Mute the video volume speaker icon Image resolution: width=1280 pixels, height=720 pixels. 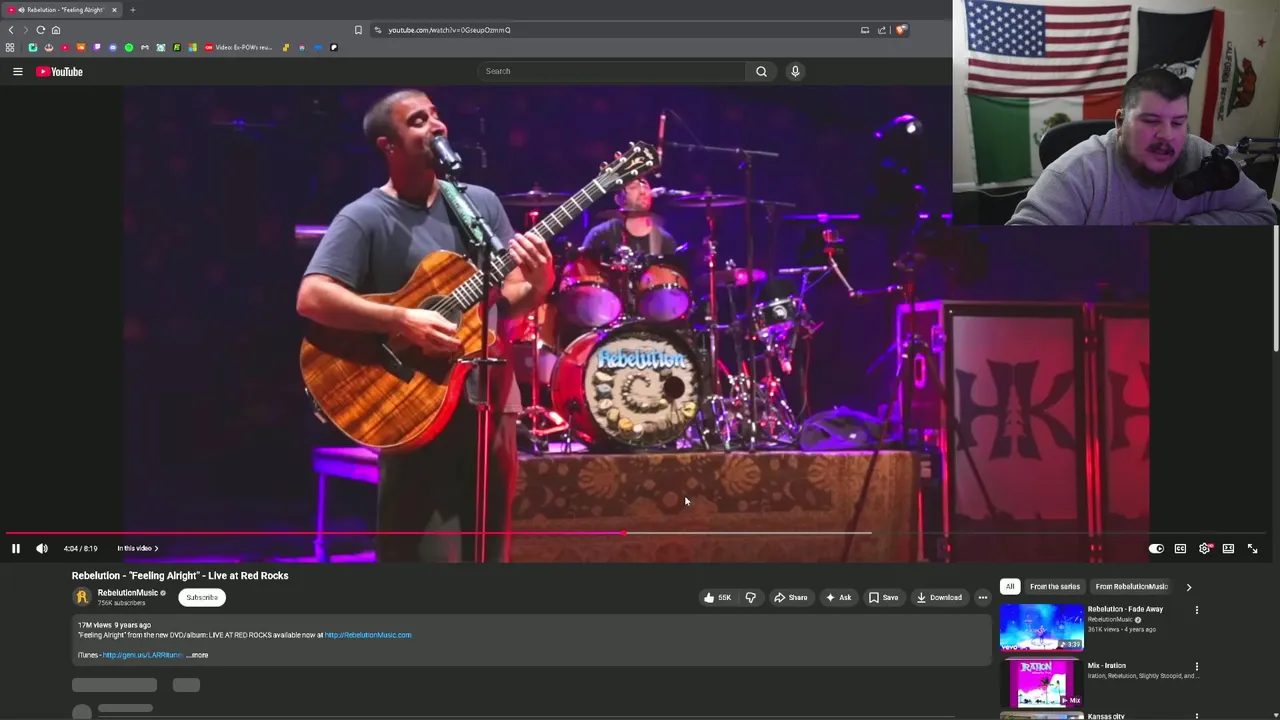click(x=42, y=548)
